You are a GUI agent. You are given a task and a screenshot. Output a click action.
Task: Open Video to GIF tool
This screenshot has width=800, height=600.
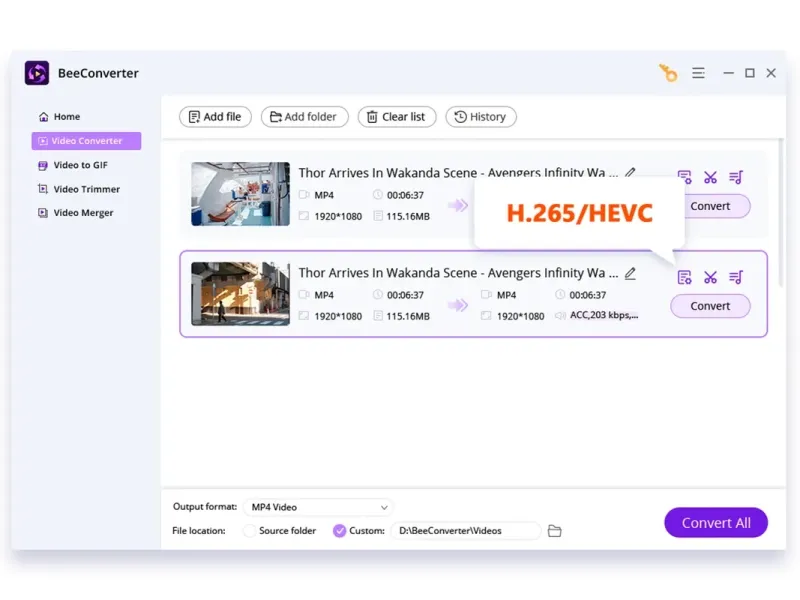pos(80,165)
